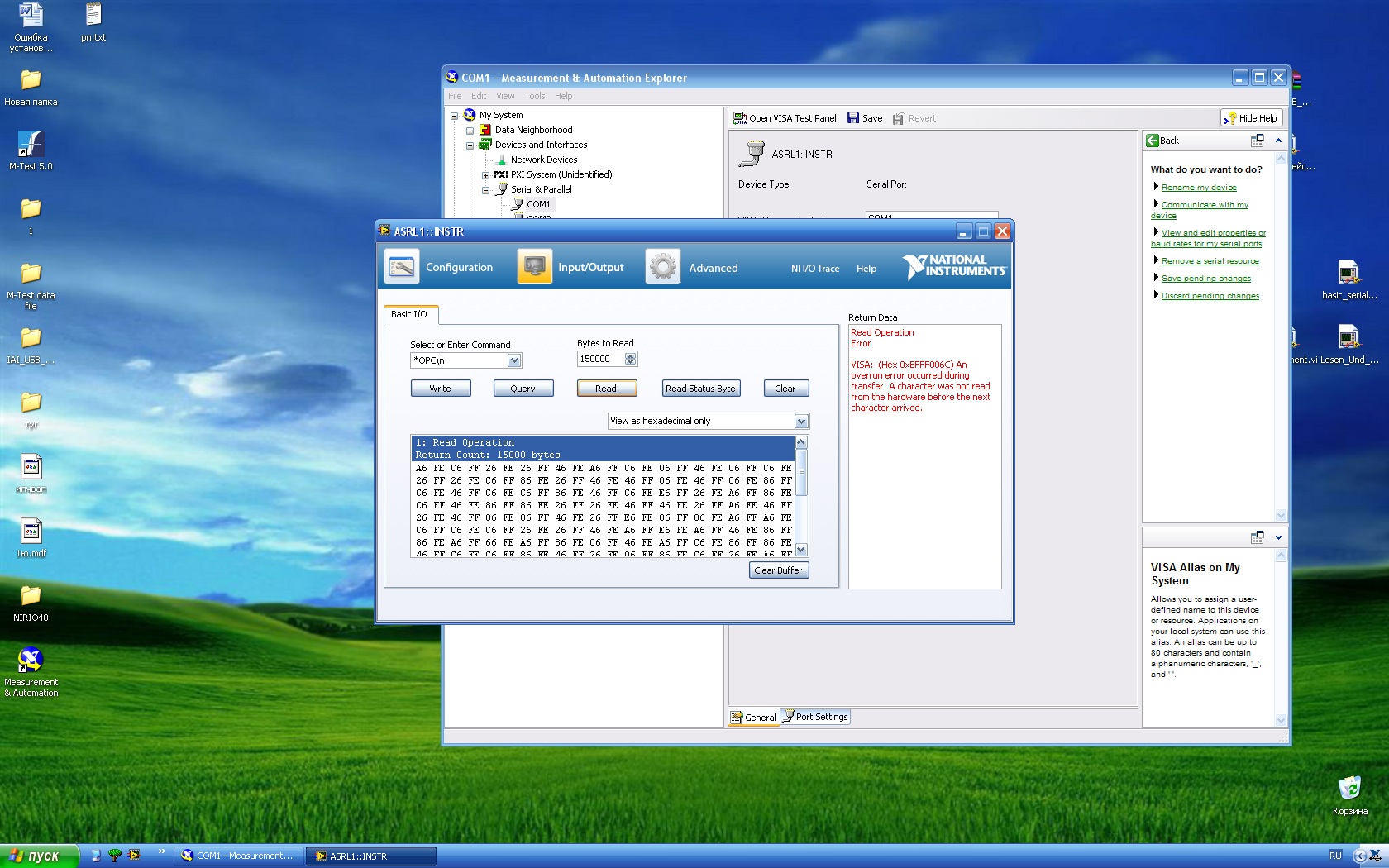Select the Input/Output monitor icon
The image size is (1389, 868).
coord(534,267)
